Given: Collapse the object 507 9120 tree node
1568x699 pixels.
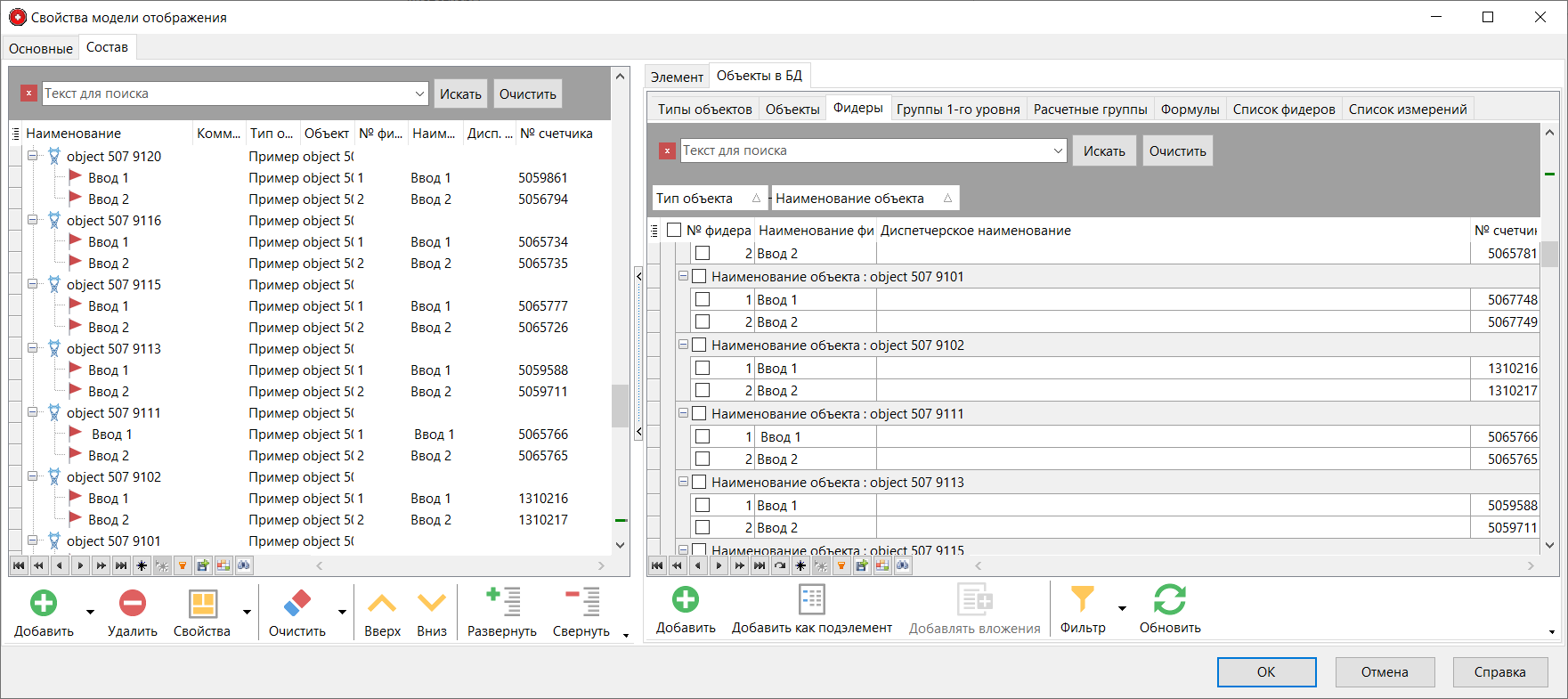Looking at the screenshot, I should pos(33,156).
